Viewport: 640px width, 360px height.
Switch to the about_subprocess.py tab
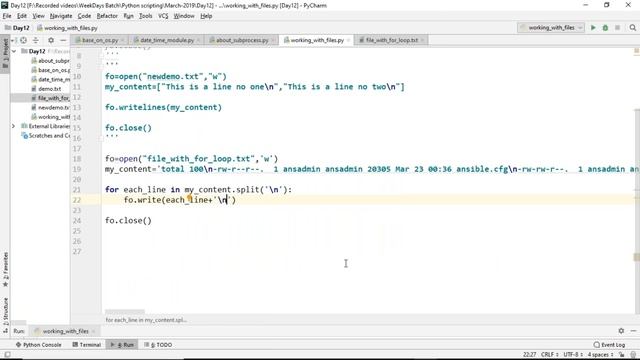pos(242,40)
